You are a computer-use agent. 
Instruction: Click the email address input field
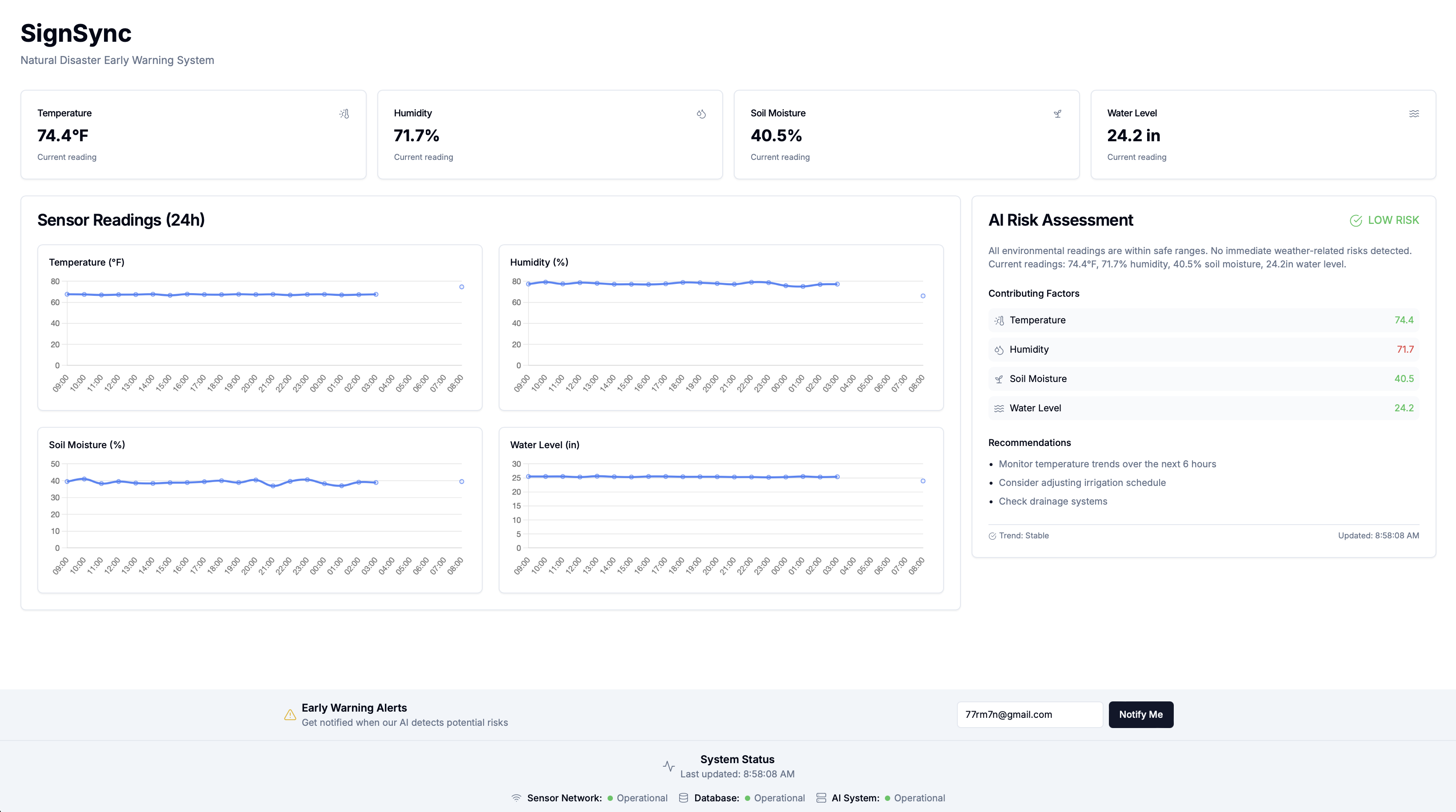point(1029,714)
